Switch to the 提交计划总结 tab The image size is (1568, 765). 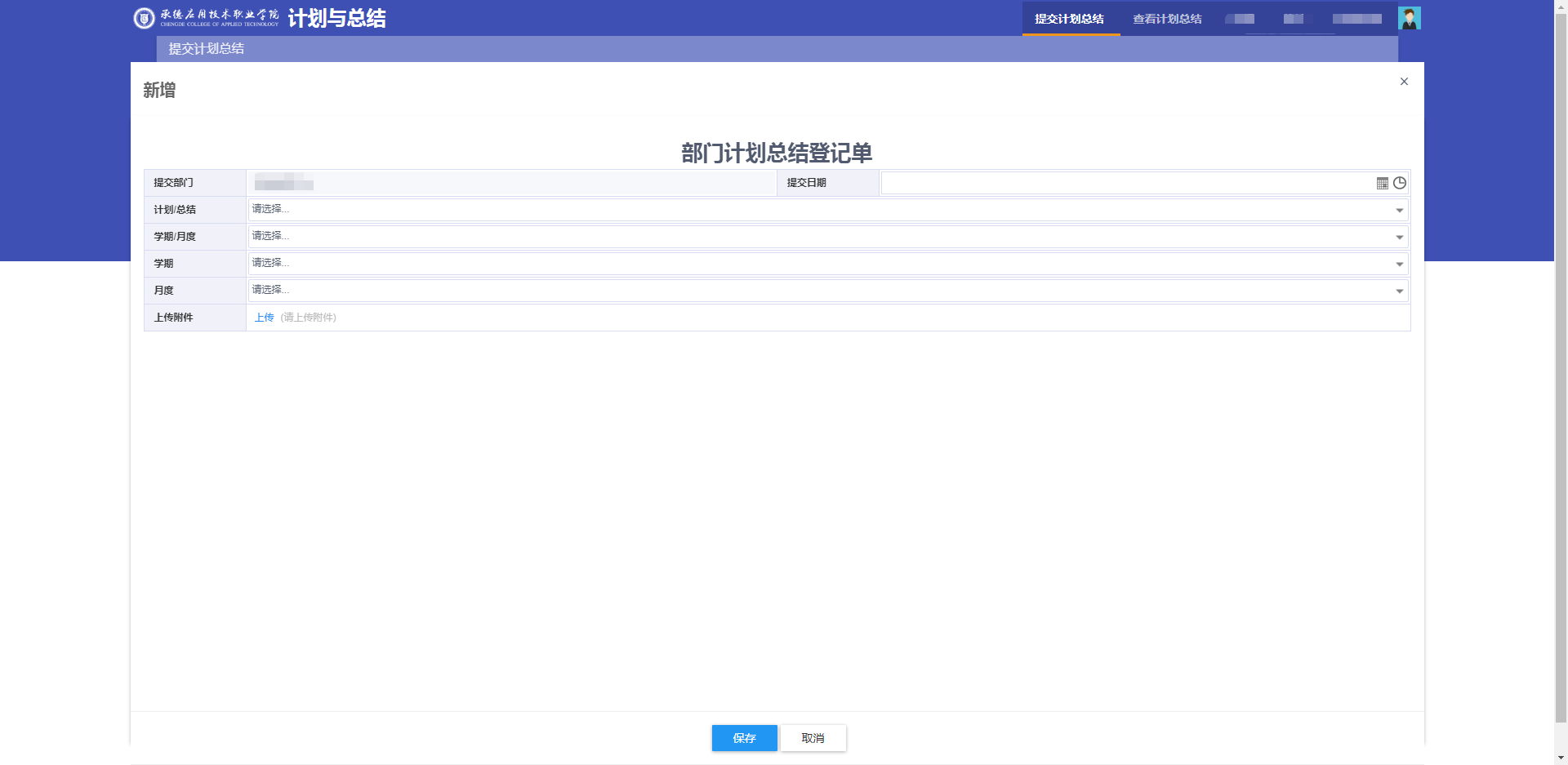point(1069,19)
